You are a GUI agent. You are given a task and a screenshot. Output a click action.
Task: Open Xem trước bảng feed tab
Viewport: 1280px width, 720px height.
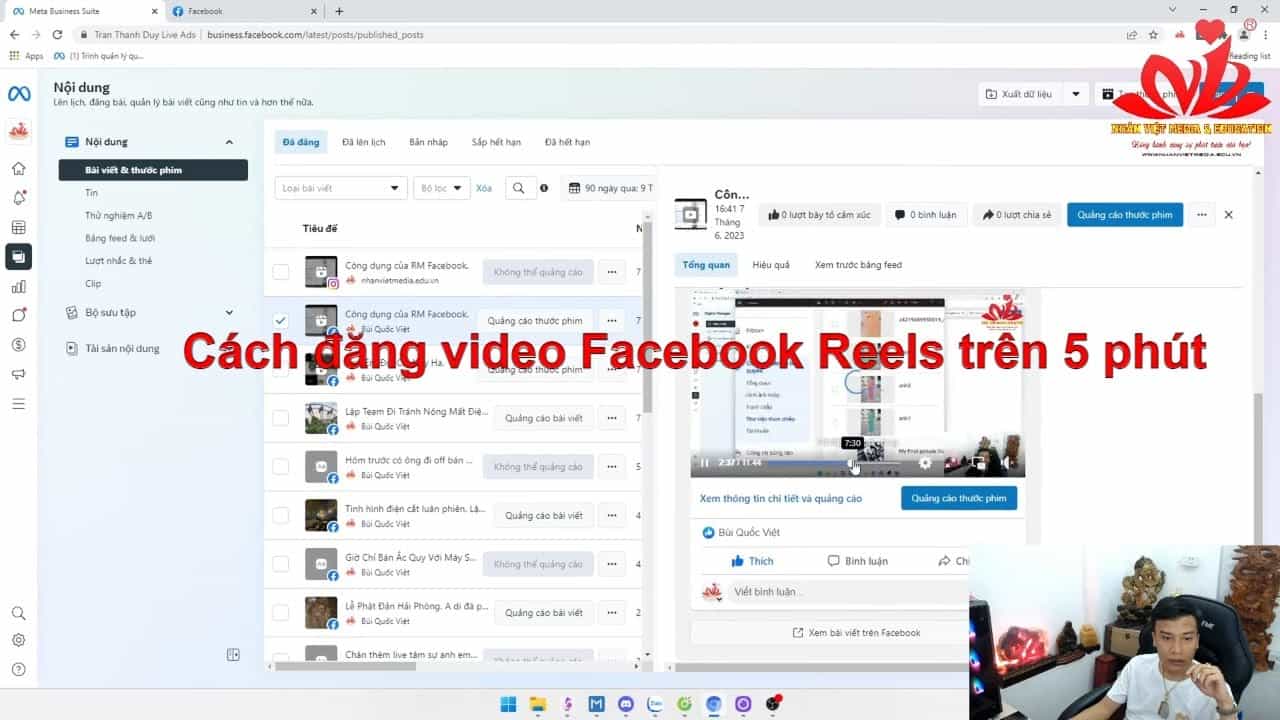click(858, 265)
